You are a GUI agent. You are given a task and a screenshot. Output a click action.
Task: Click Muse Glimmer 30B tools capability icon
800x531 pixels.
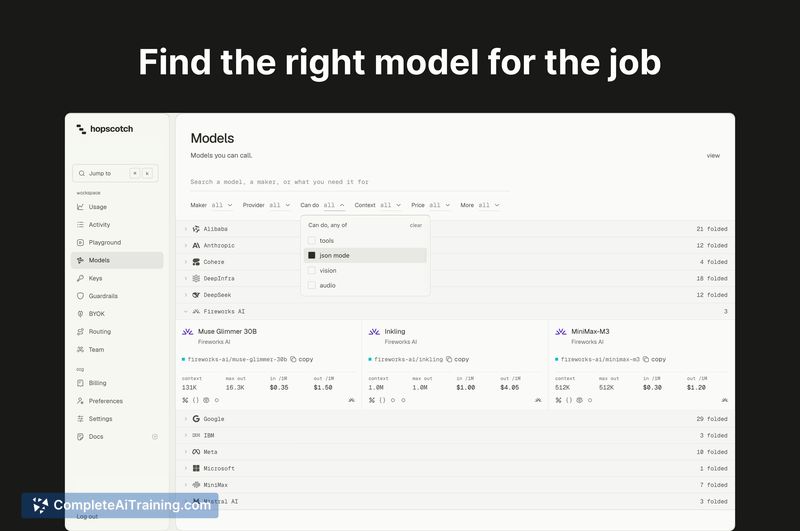(185, 400)
